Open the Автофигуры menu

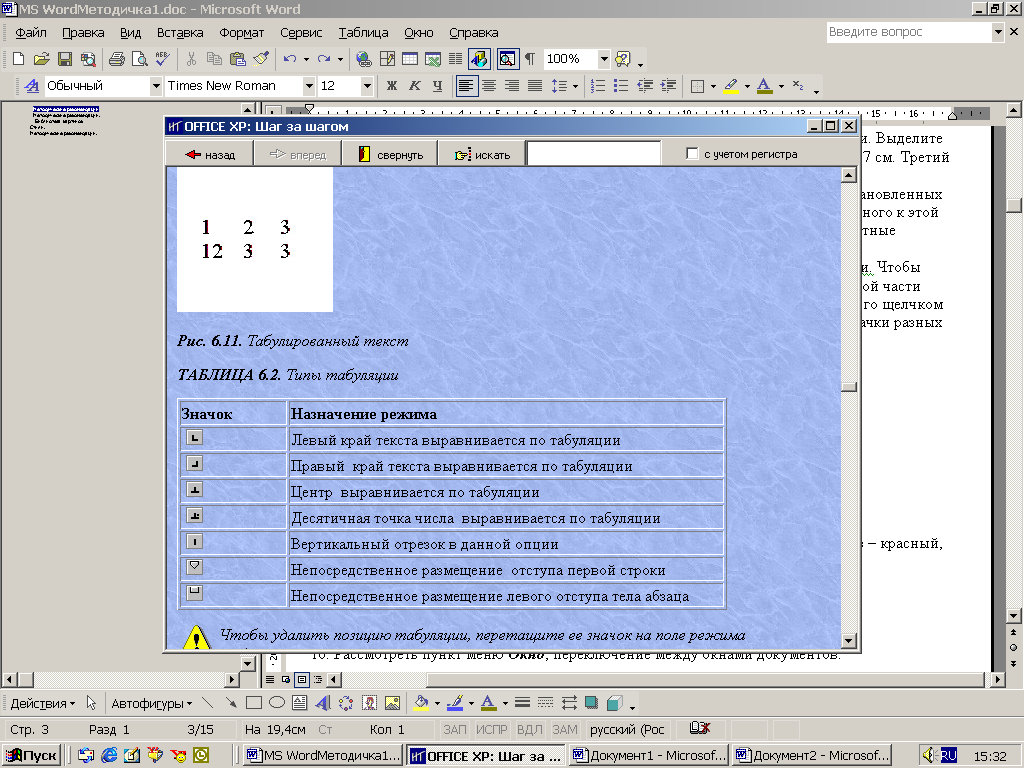[x=152, y=703]
